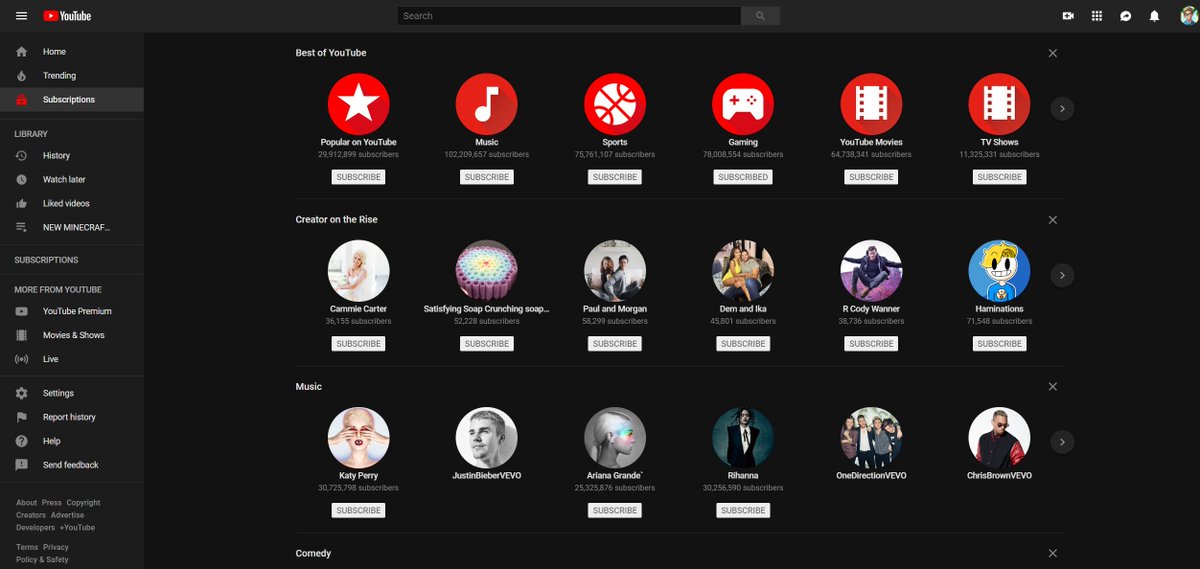Subscribe to Satisfying Soap Crunching channel
The width and height of the screenshot is (1200, 569).
point(486,344)
